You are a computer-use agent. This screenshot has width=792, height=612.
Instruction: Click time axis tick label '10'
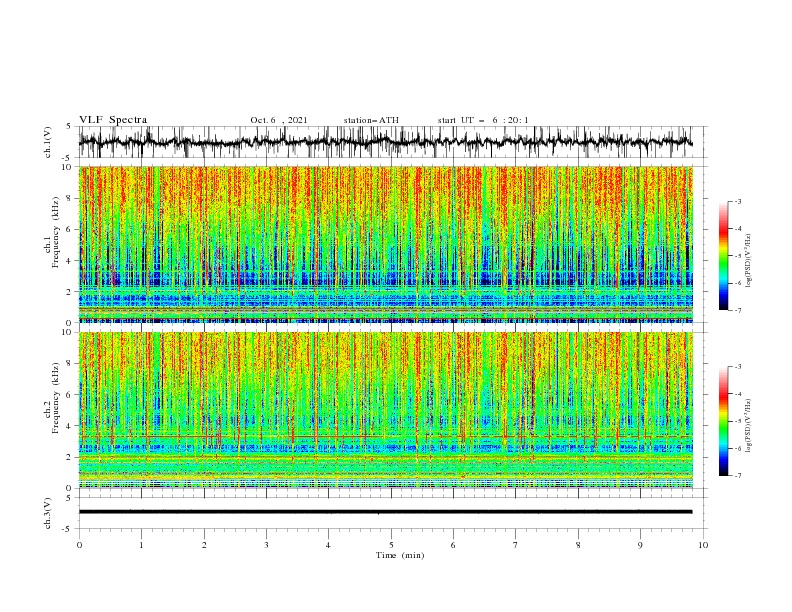pyautogui.click(x=703, y=545)
